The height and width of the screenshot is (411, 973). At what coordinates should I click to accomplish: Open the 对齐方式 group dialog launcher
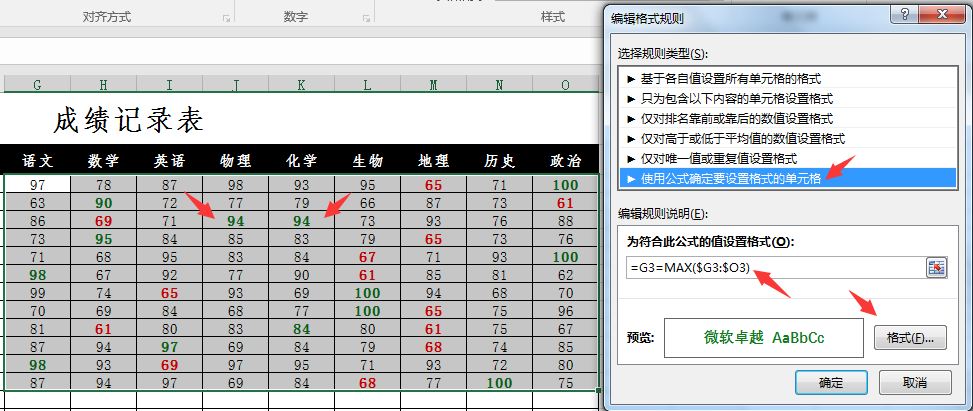226,19
